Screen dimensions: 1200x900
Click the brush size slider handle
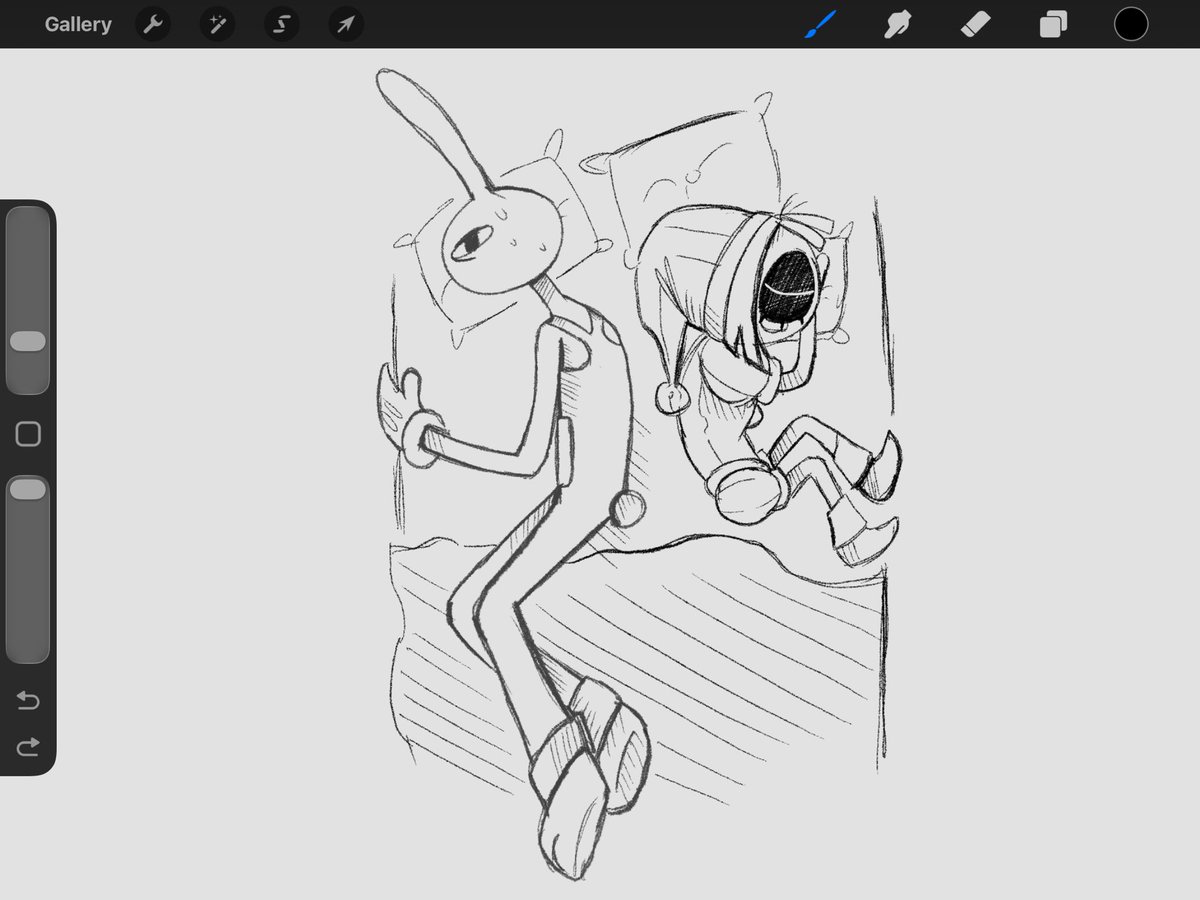tap(28, 341)
